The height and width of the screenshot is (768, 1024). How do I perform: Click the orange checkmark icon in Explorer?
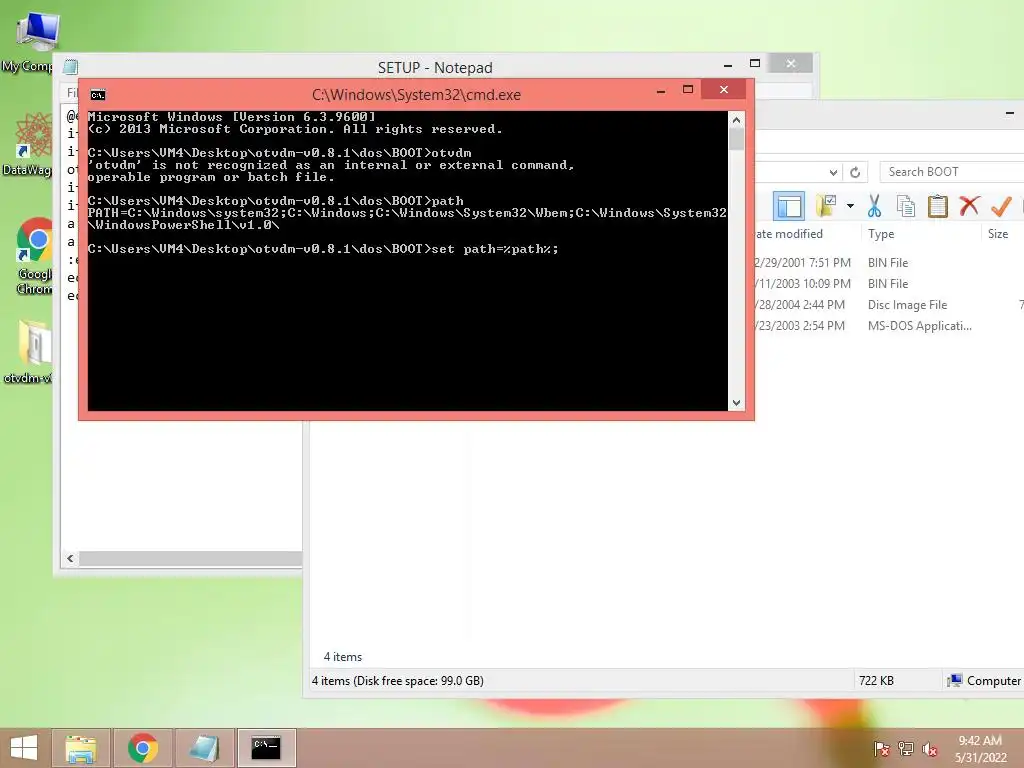(x=1000, y=206)
